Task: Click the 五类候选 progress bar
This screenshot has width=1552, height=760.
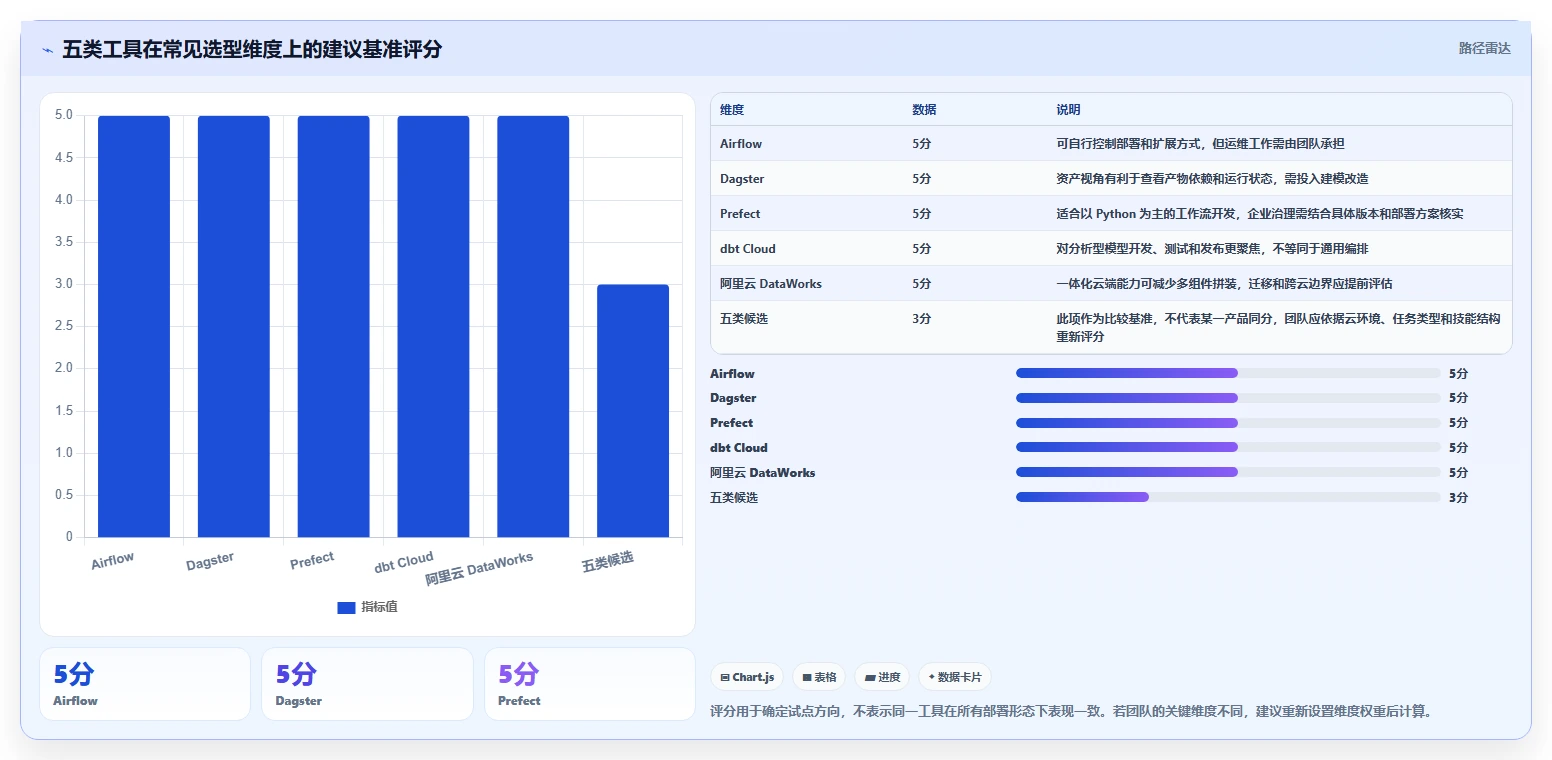Action: point(1228,497)
